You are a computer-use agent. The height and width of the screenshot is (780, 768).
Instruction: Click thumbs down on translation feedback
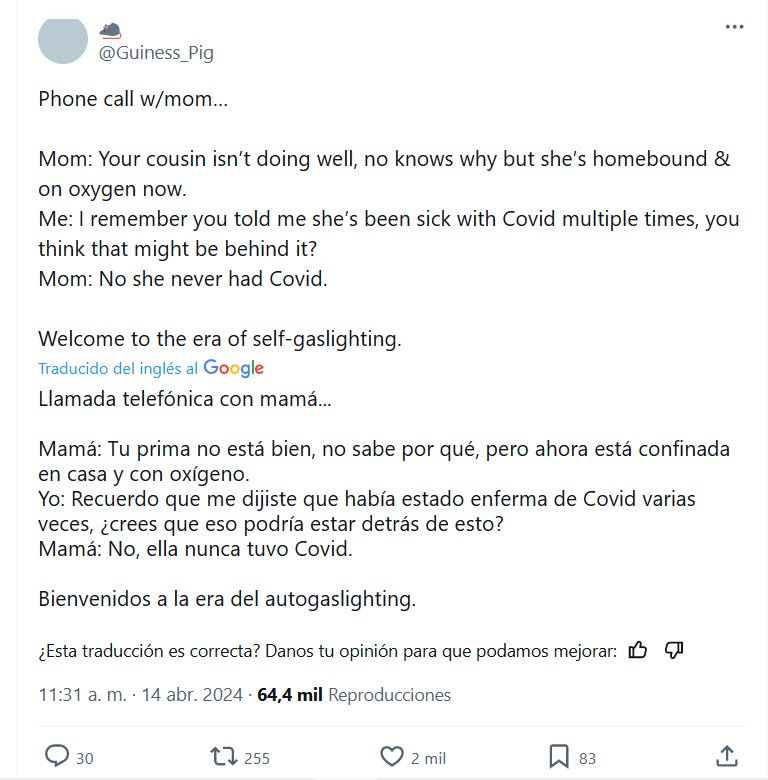[x=674, y=651]
